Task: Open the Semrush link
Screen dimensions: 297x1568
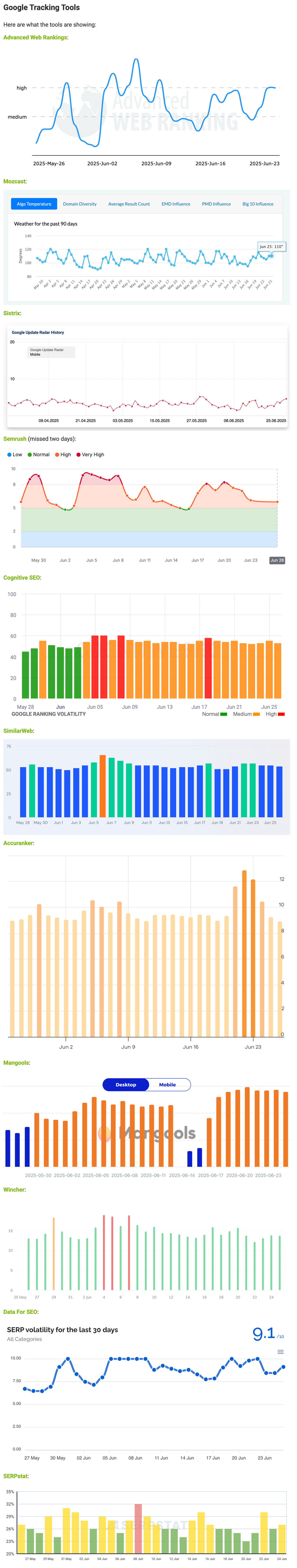Action: (15, 439)
